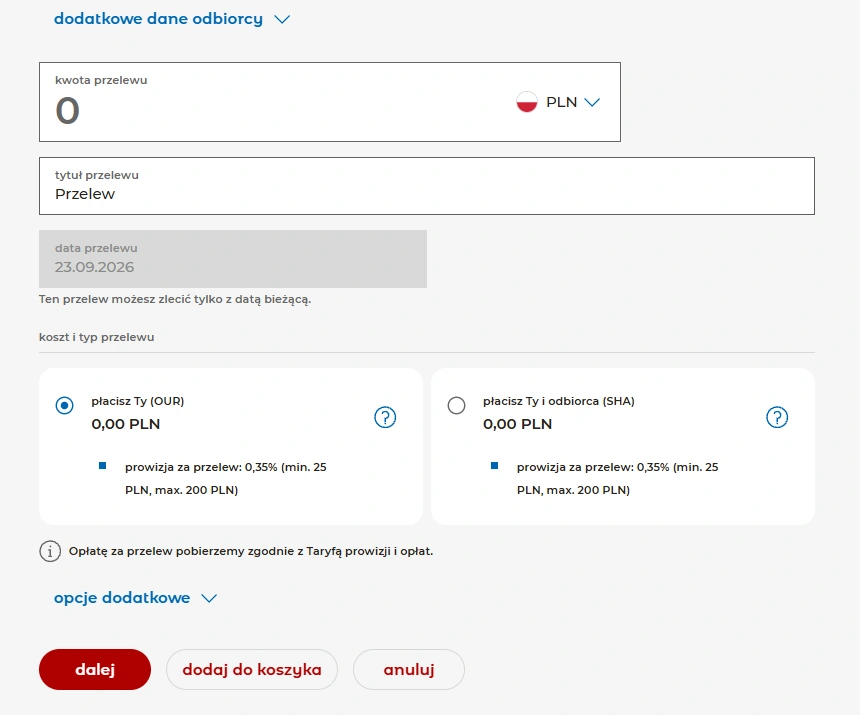The width and height of the screenshot is (860, 715).
Task: Select 'płacisz Ty (OUR)' radio button
Action: tap(64, 405)
